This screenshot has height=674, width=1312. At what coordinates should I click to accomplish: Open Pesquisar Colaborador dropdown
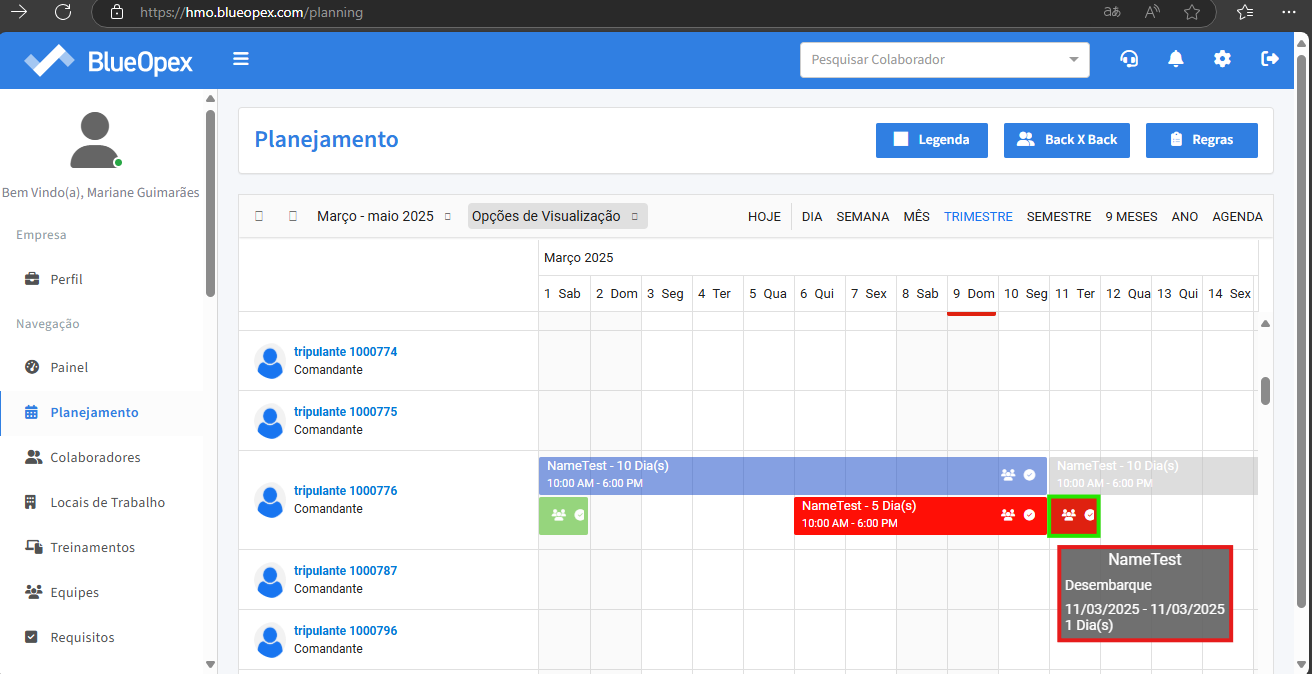point(945,60)
